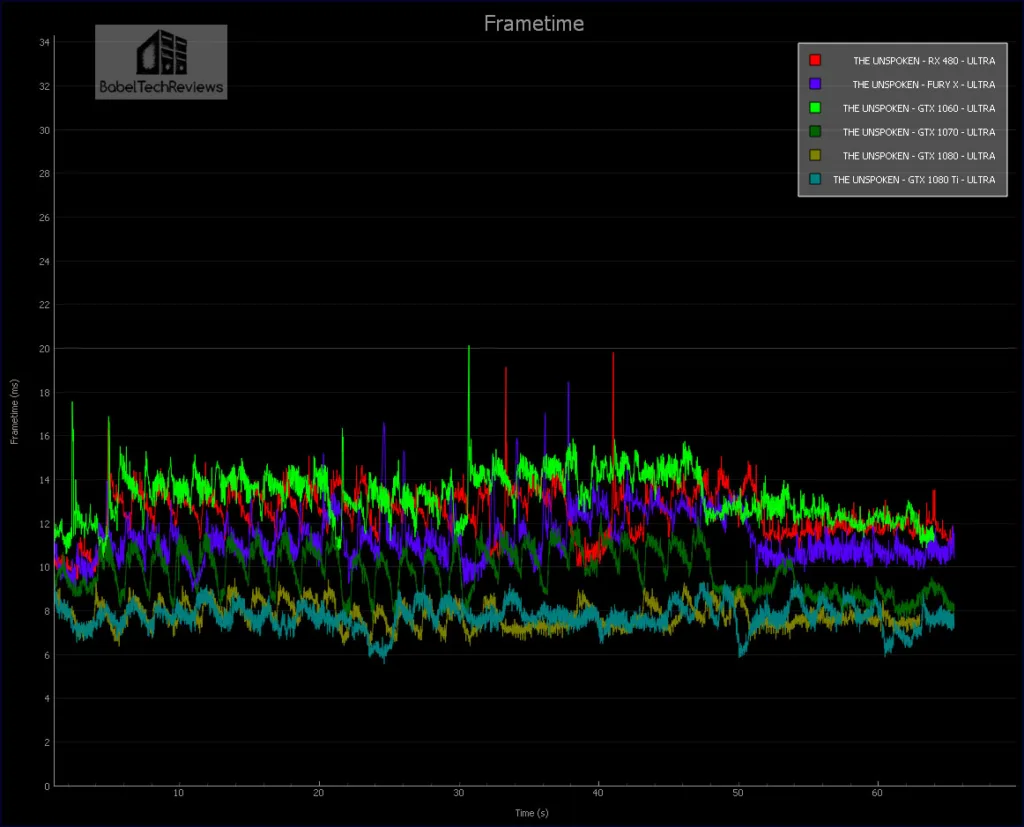Screen dimensions: 1024x827
Task: Click the red RX 480 legend swatch
Action: pyautogui.click(x=815, y=60)
